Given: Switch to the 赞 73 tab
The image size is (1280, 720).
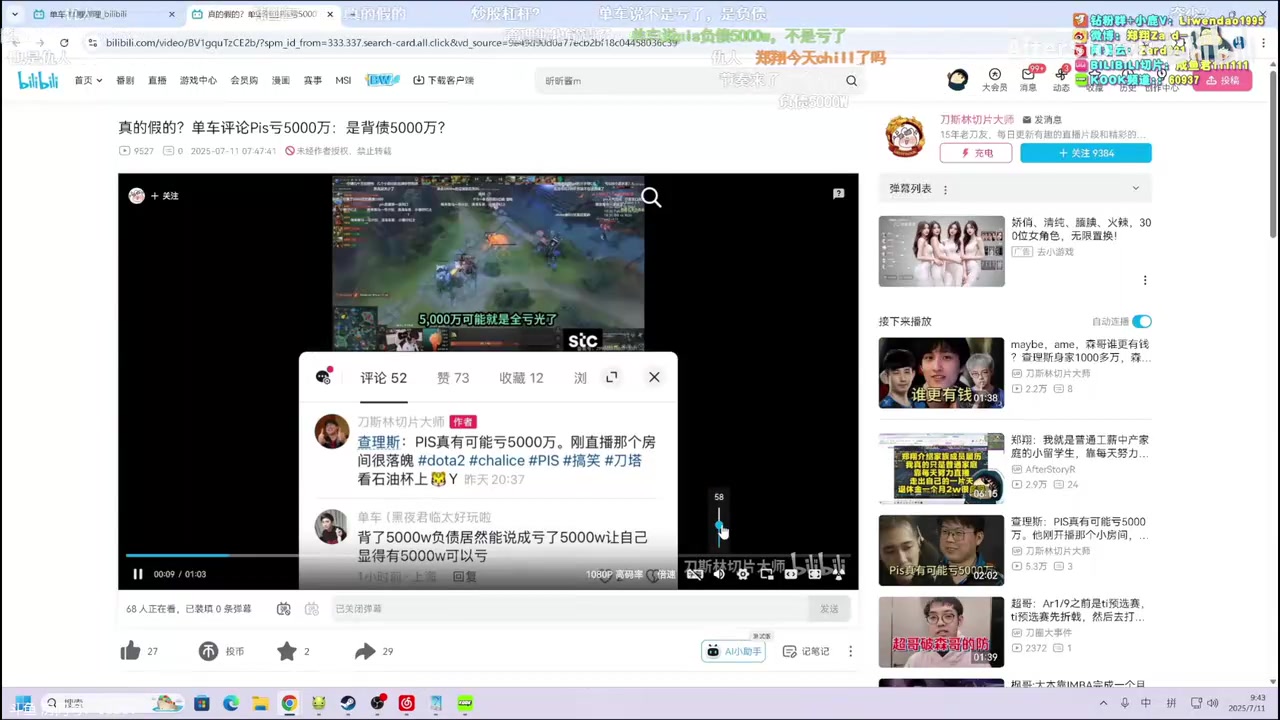Looking at the screenshot, I should [x=453, y=378].
